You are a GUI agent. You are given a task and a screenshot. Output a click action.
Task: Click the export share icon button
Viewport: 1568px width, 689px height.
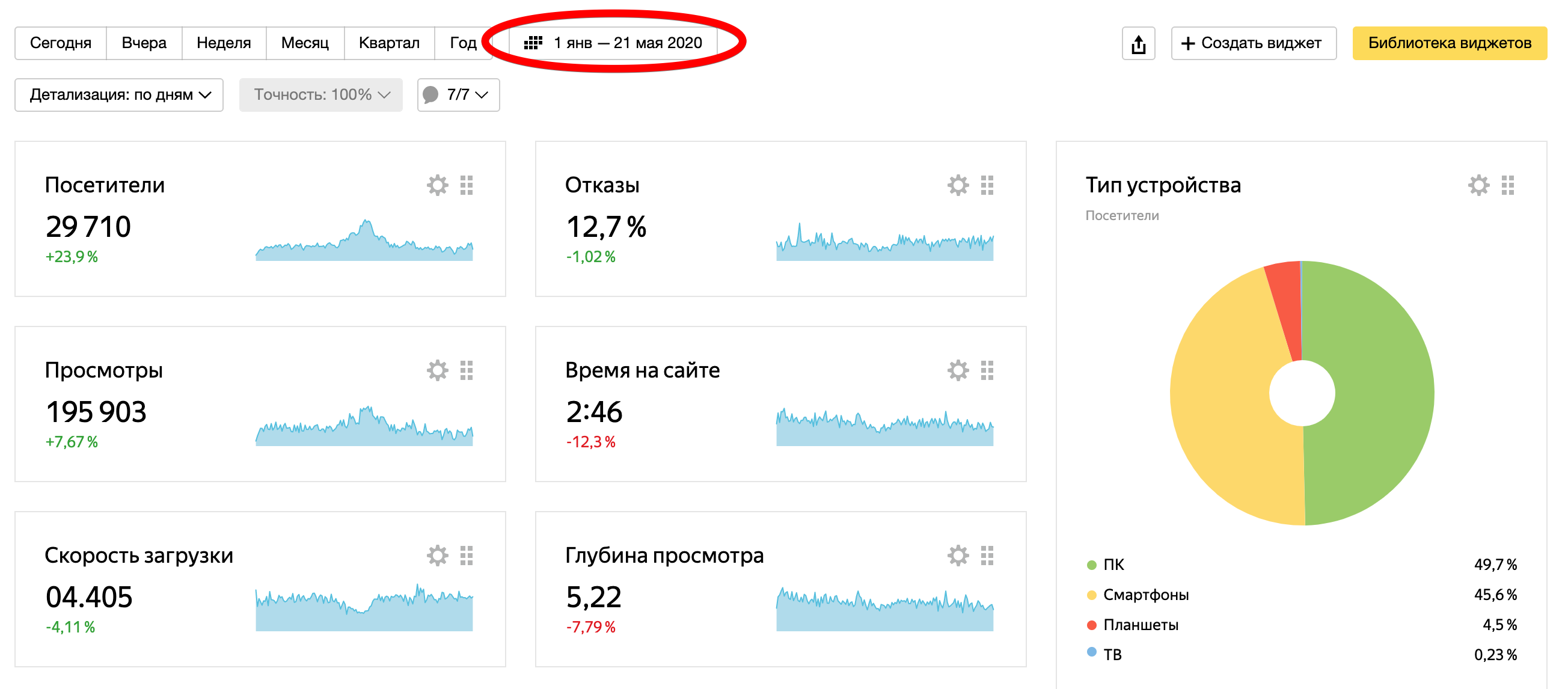pos(1138,43)
